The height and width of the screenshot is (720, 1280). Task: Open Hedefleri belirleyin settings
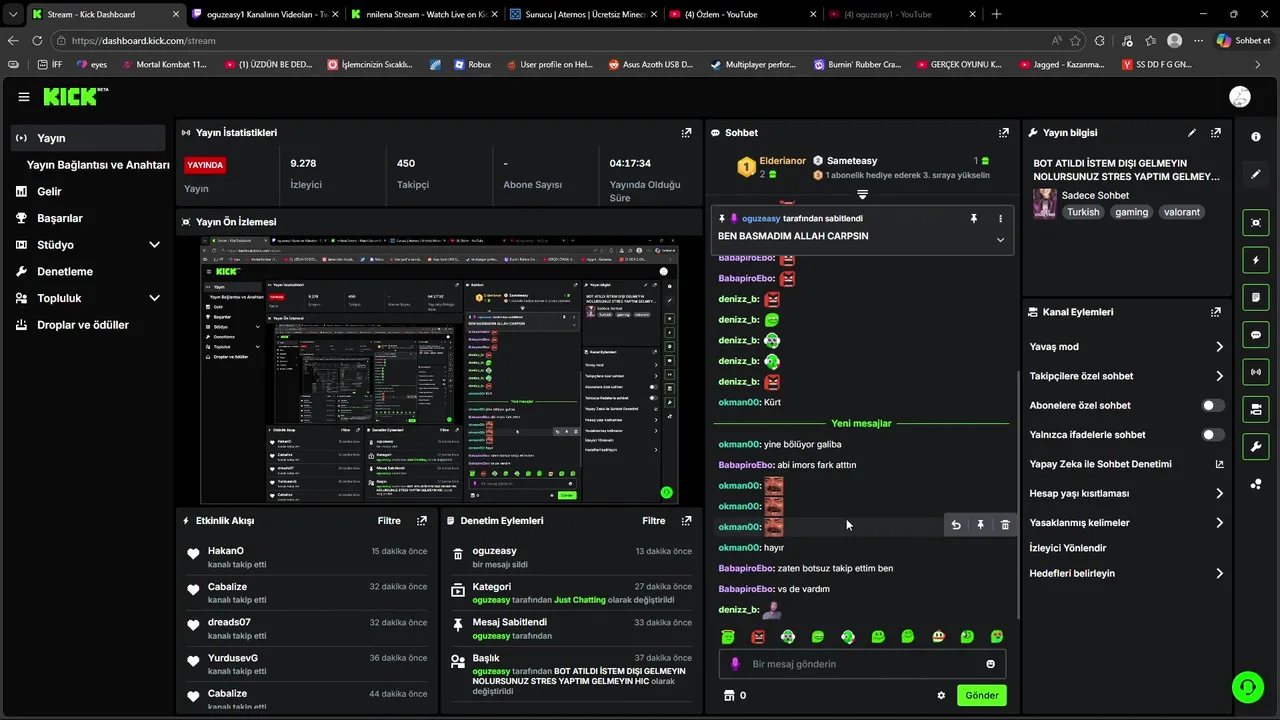point(1126,573)
